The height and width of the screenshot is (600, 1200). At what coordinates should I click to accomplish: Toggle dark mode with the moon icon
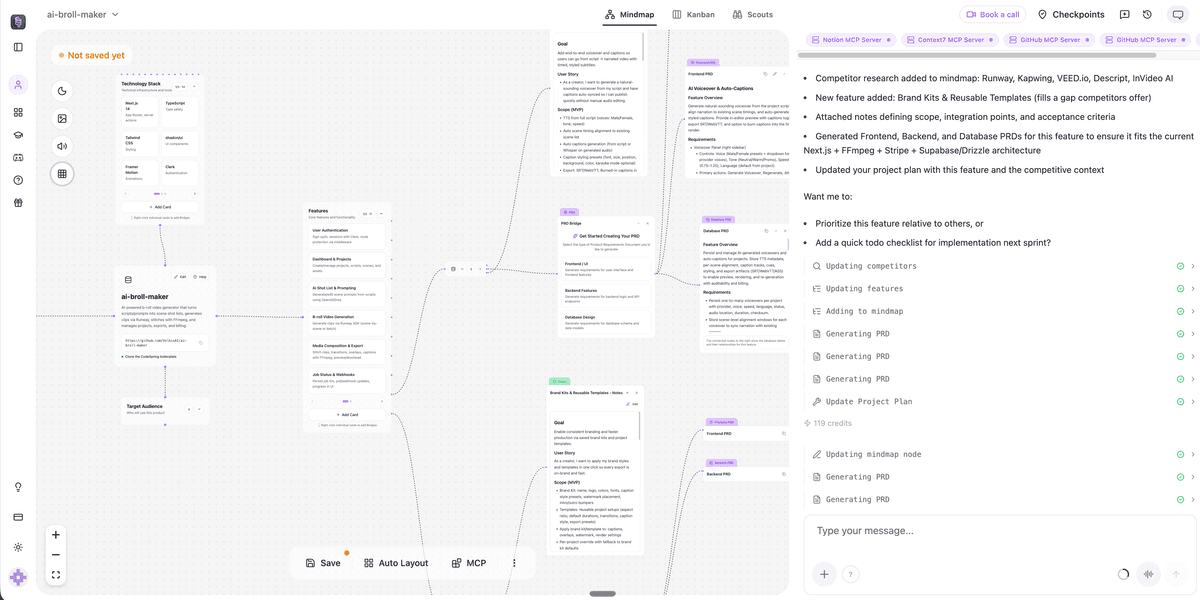click(61, 90)
